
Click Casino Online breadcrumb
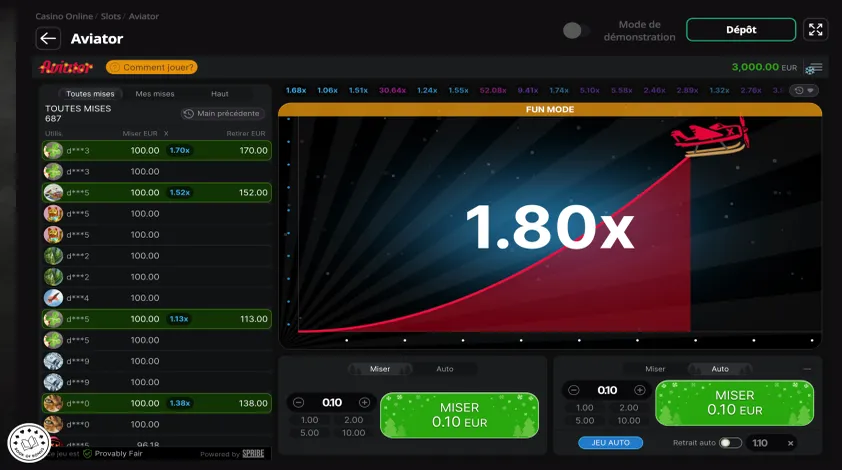64,16
